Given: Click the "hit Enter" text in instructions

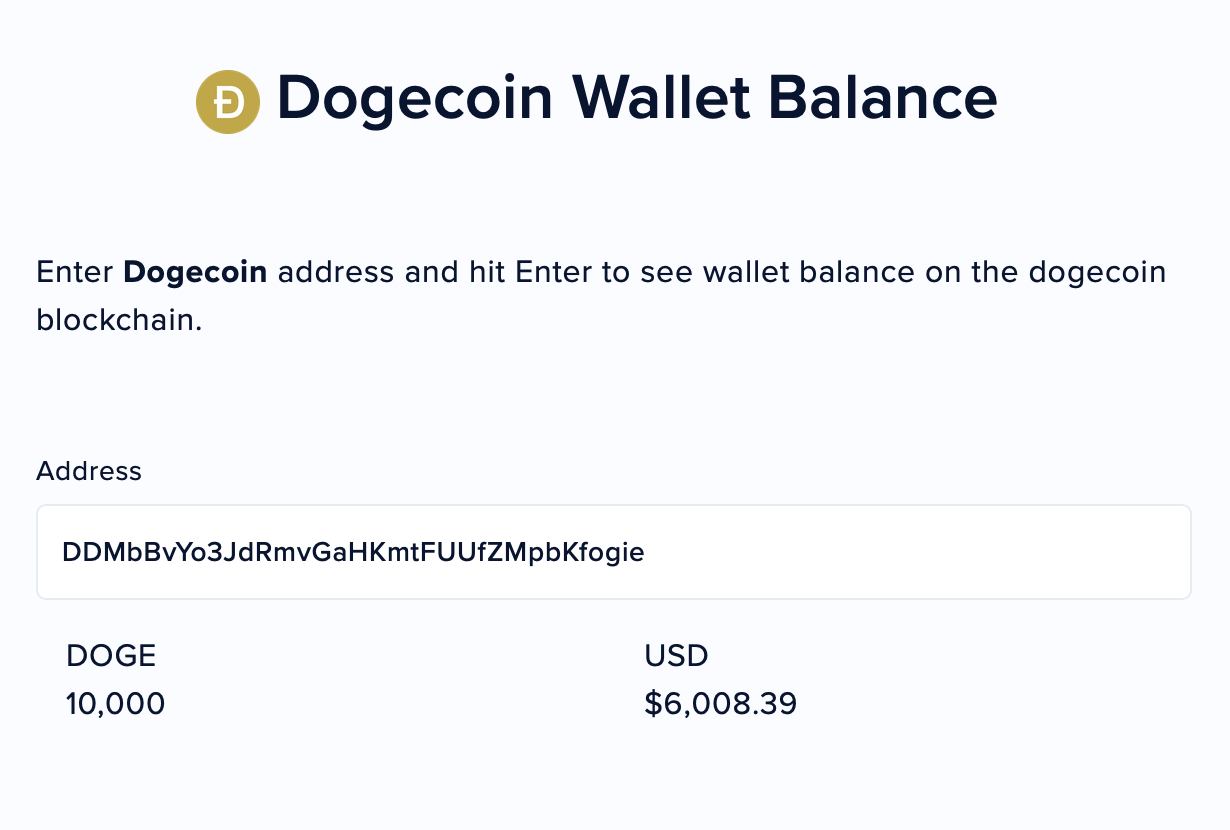Looking at the screenshot, I should pos(524,272).
